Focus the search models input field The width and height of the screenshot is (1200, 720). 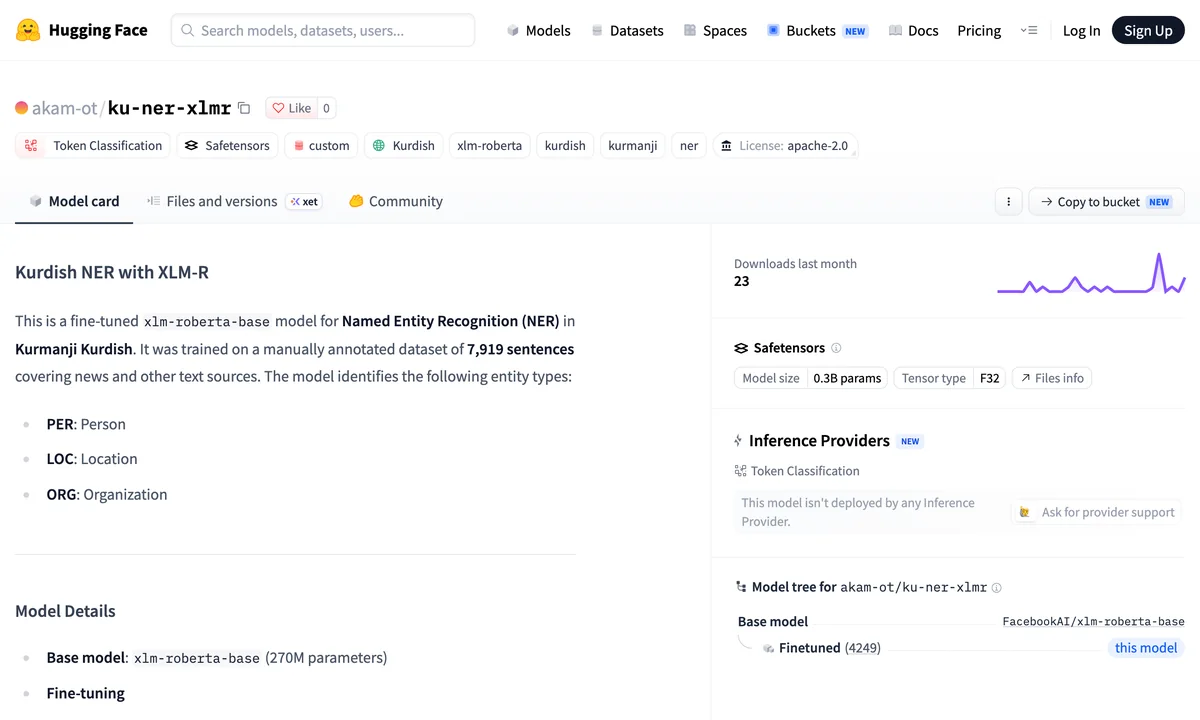(x=323, y=30)
